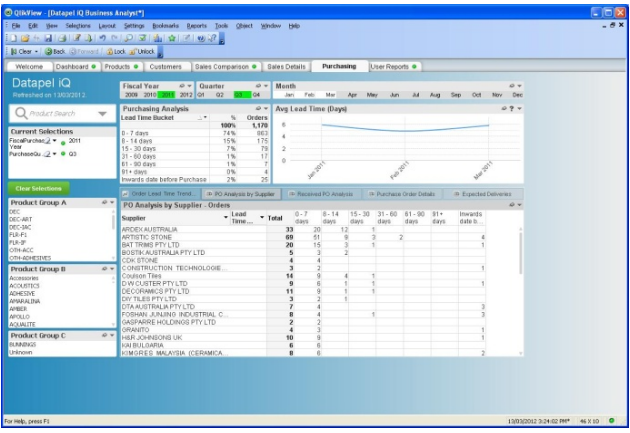Click the Search magnifier toolbar icon
This screenshot has height=433, width=630.
(129, 38)
